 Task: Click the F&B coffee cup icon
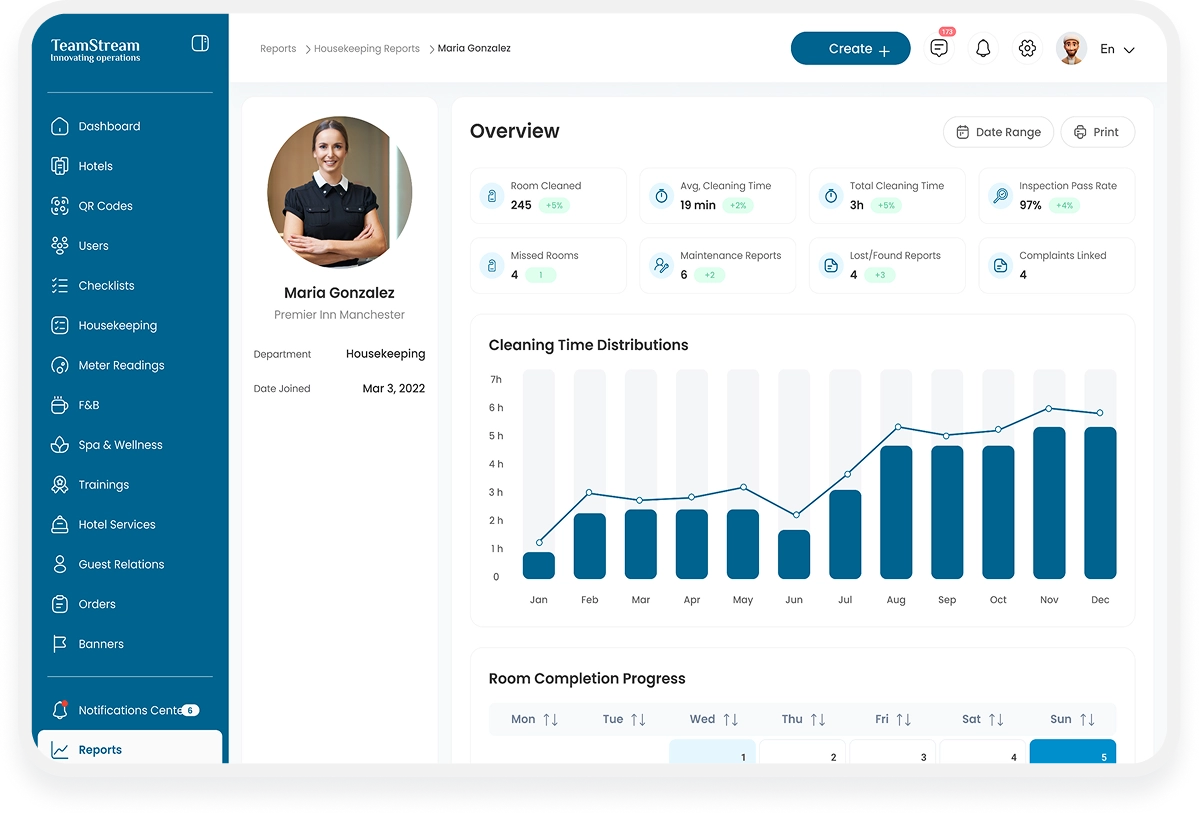60,405
